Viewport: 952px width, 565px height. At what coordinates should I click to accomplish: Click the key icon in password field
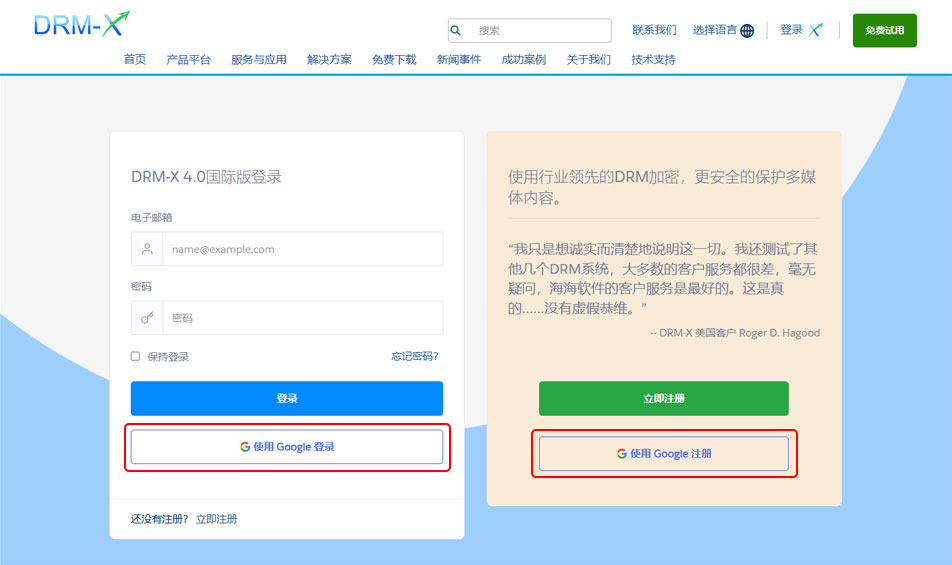click(x=147, y=318)
